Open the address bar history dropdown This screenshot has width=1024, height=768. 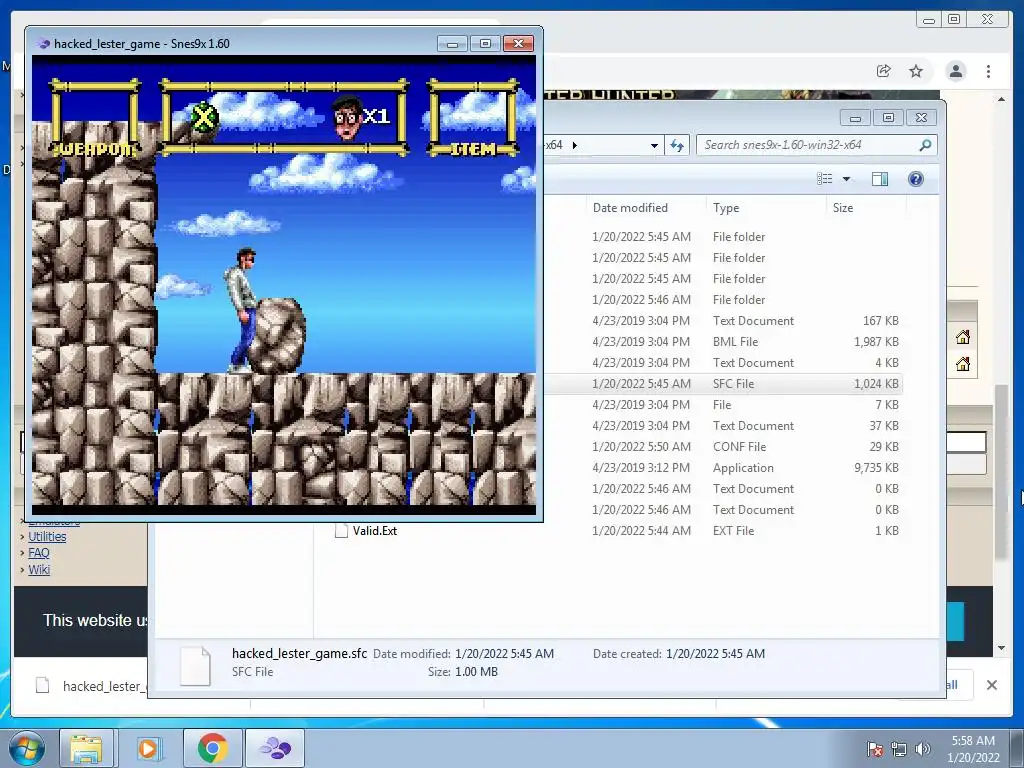coord(654,146)
